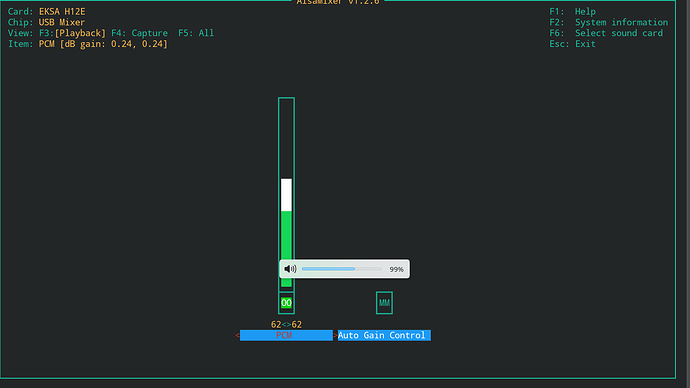Click the left red arrow before PCM
This screenshot has width=690, height=388.
click(x=237, y=335)
